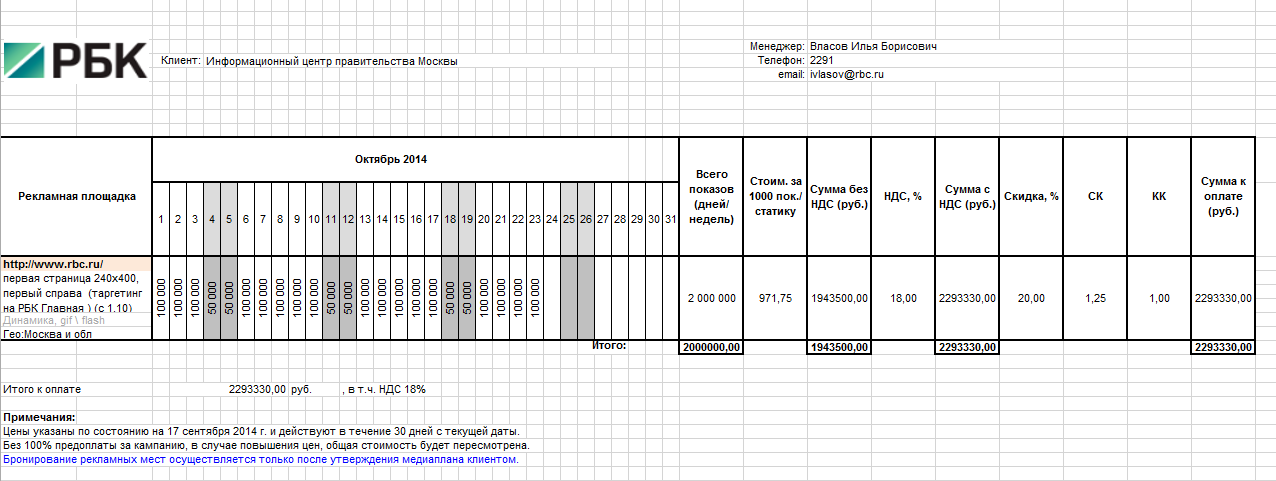This screenshot has height=481, width=1276.
Task: Select the email cell ivlasov@rbc.ru
Action: tap(847, 74)
